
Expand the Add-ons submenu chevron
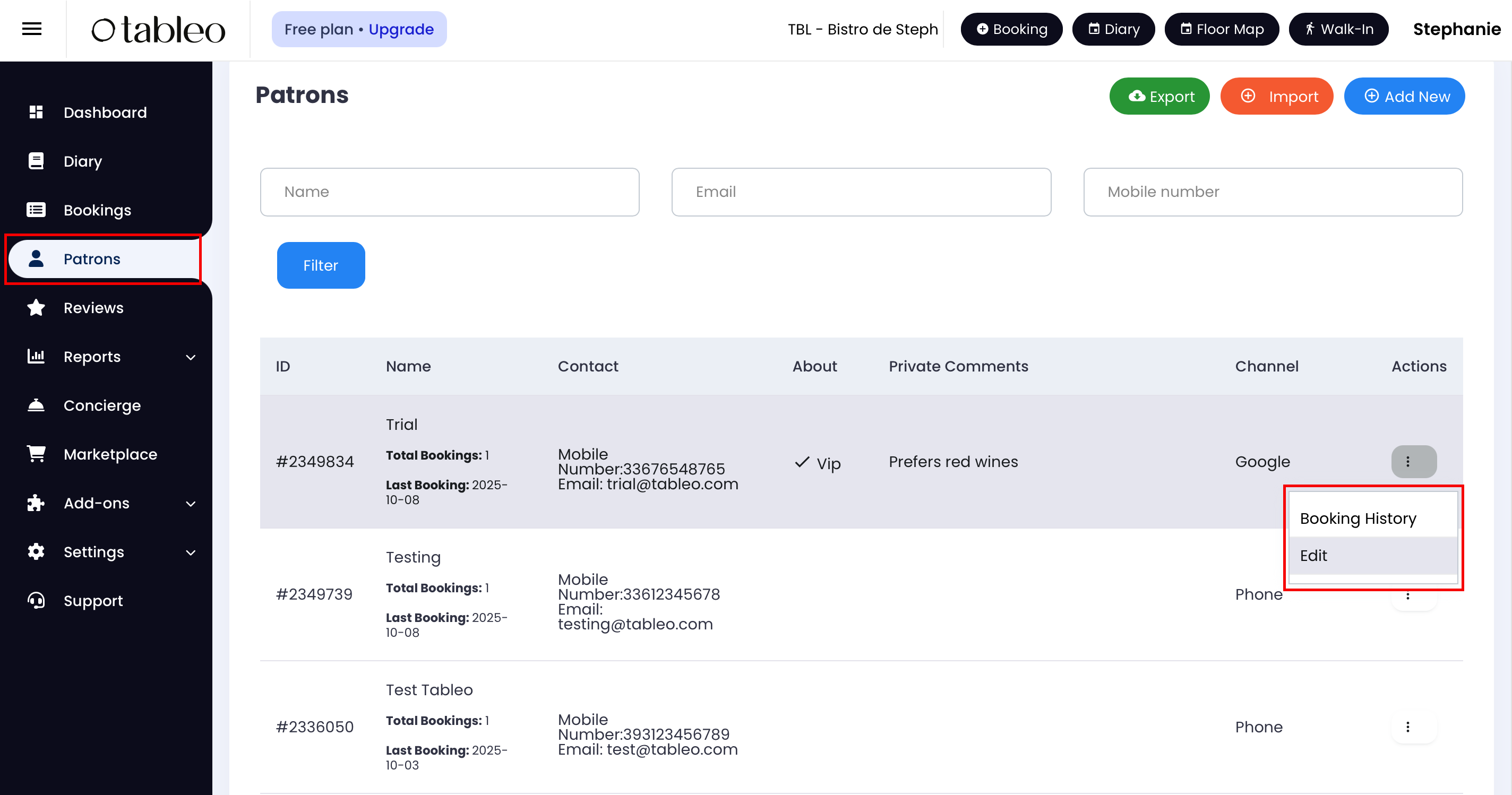(191, 504)
